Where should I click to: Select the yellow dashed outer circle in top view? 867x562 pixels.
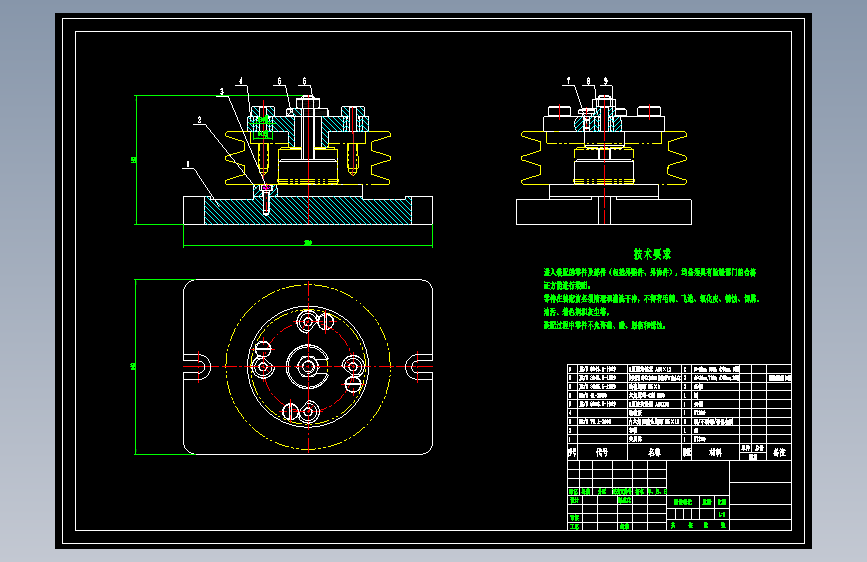click(x=308, y=366)
